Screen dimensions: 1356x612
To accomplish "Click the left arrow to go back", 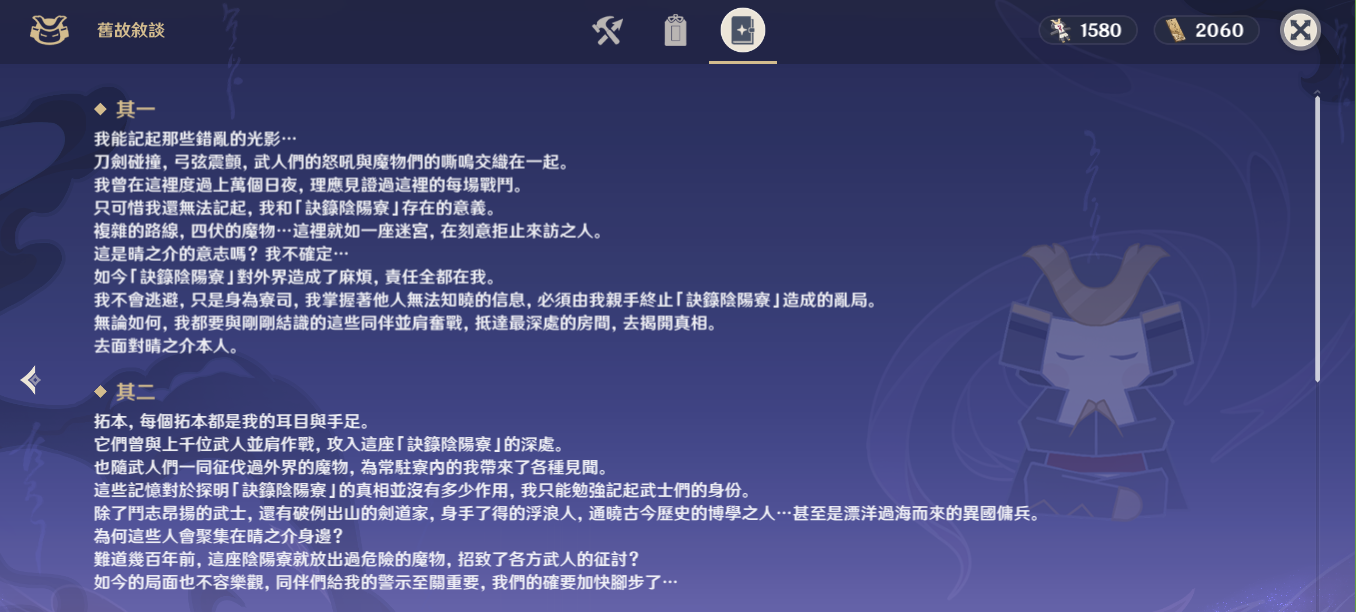I will click(x=30, y=380).
